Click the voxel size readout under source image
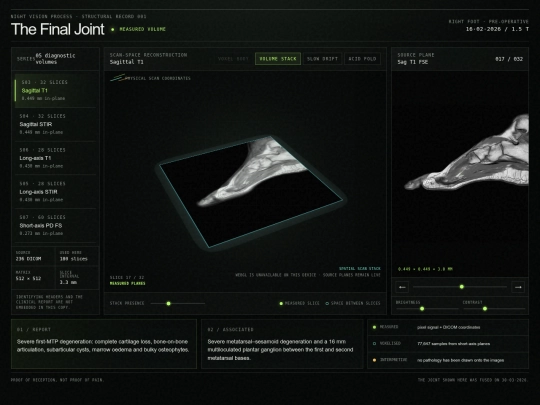540x405 pixels. tap(425, 269)
